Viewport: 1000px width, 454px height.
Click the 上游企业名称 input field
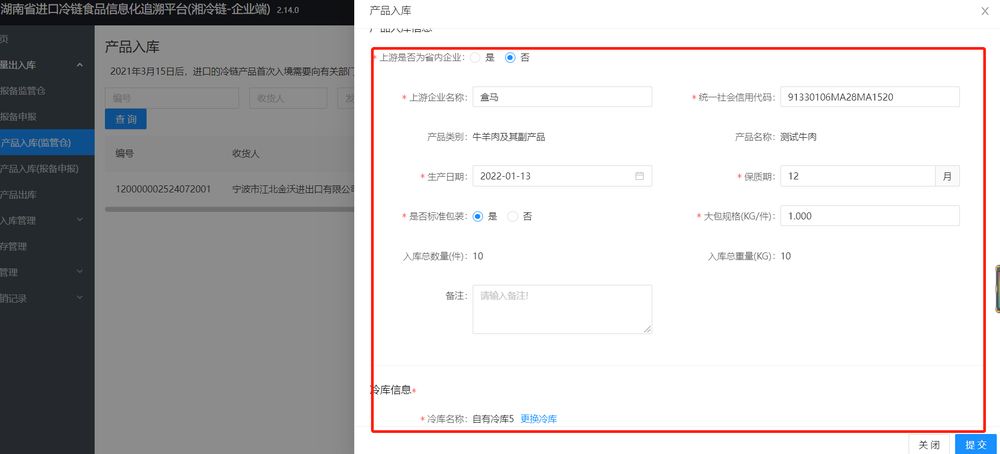click(562, 96)
